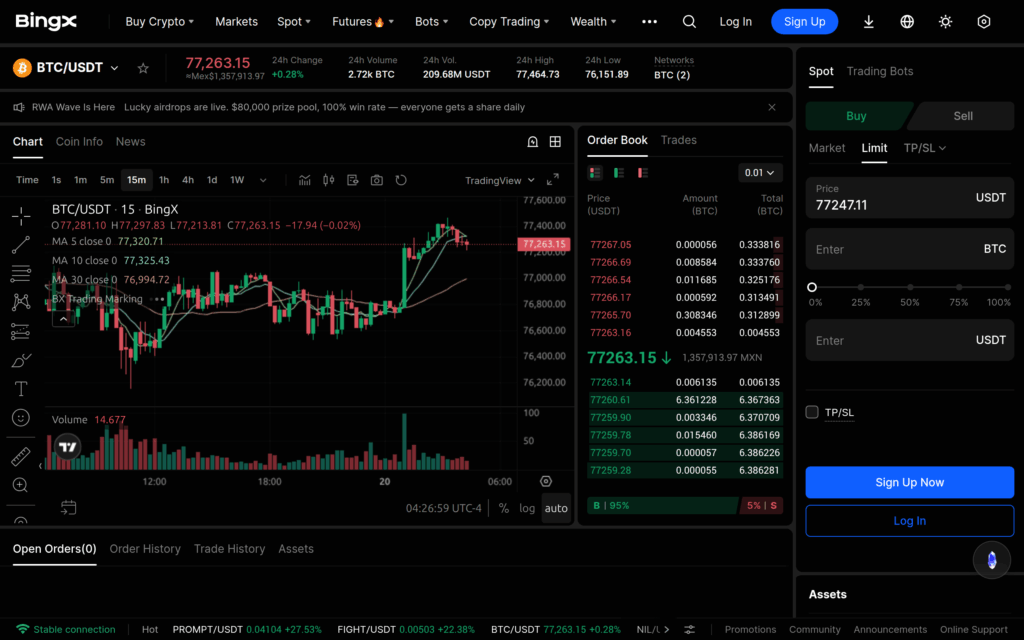1024x640 pixels.
Task: Toggle light theme with sun icon
Action: [945, 22]
